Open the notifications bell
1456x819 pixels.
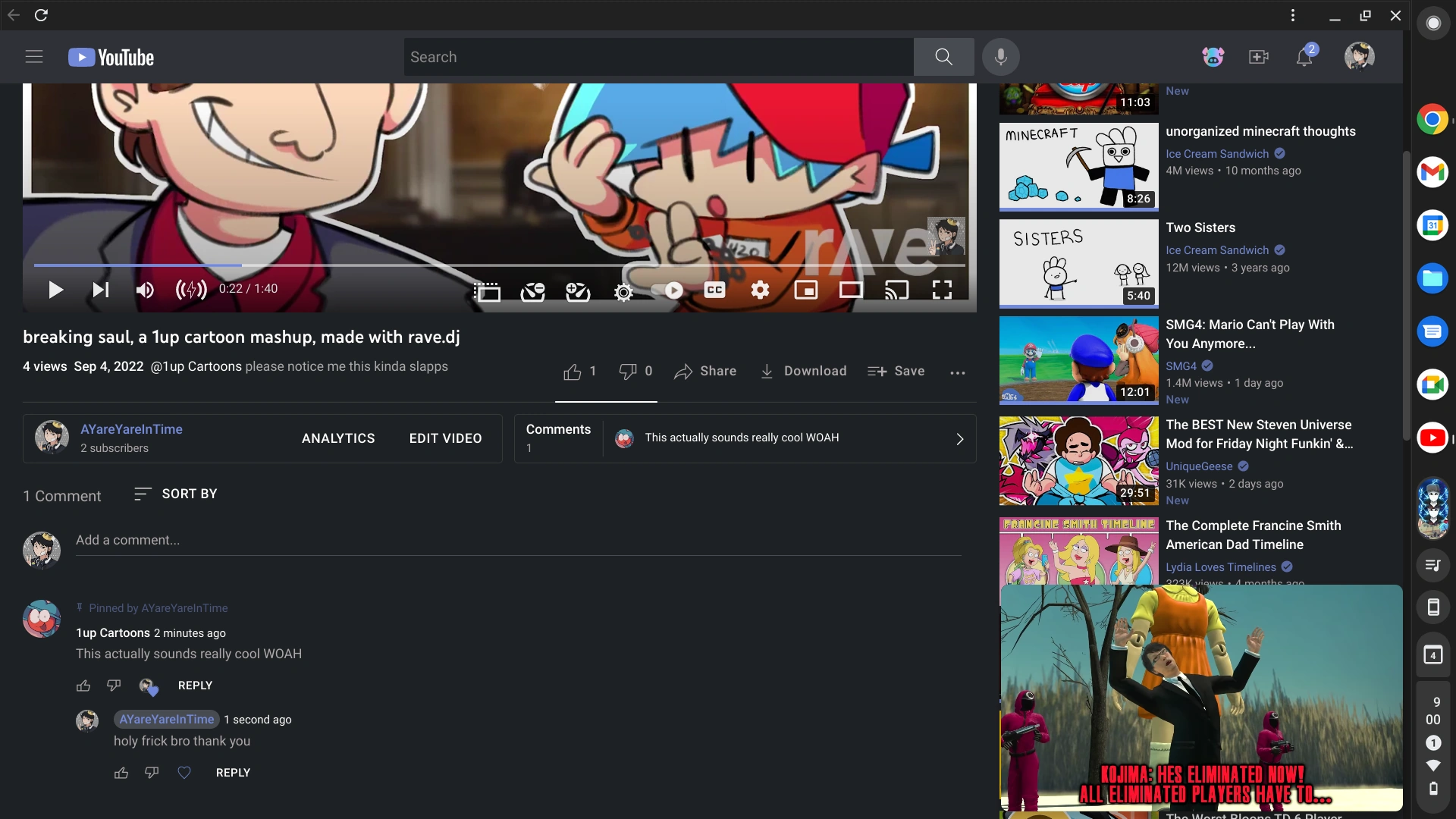click(1304, 57)
